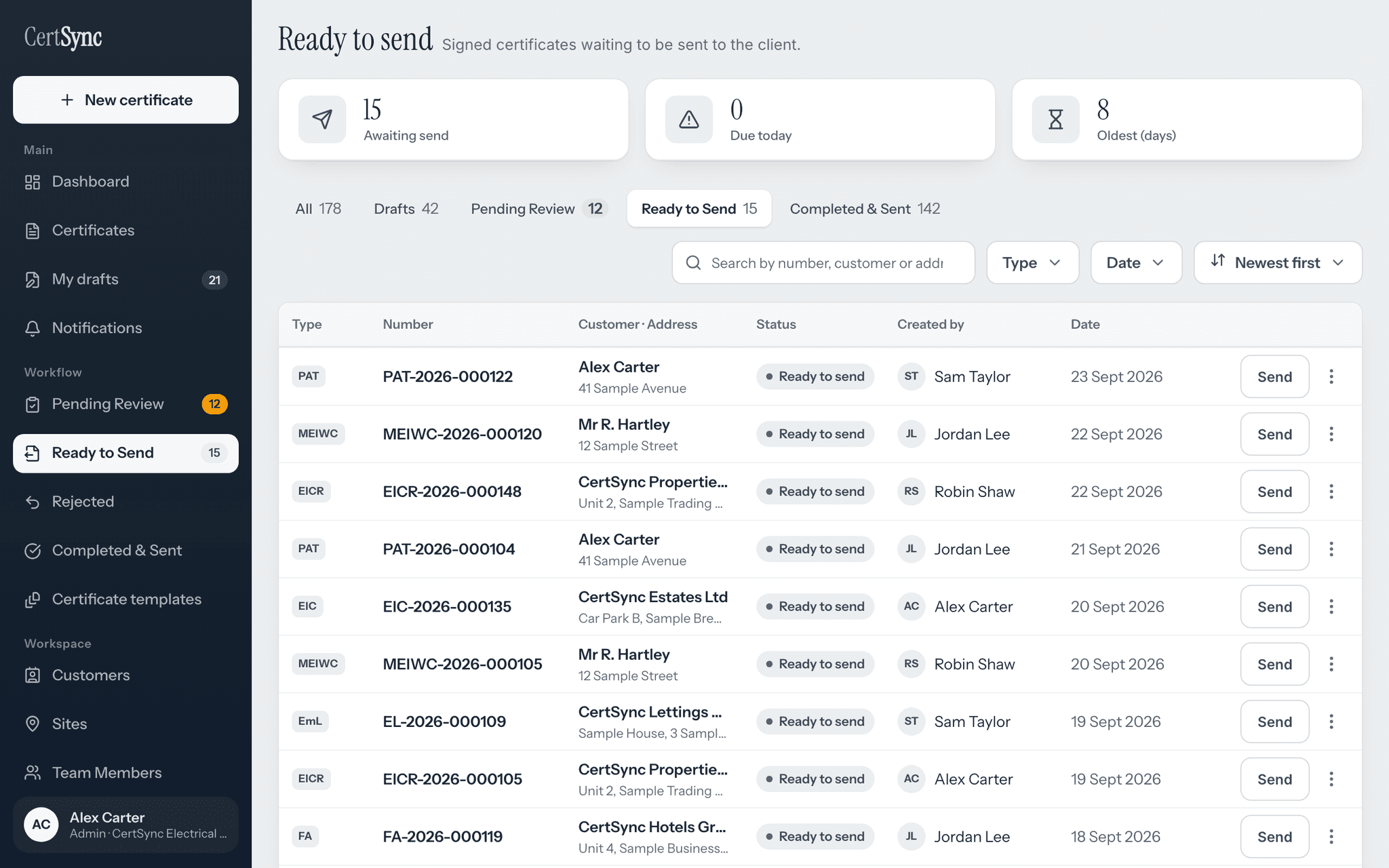This screenshot has height=868, width=1389.
Task: Go to My drafts
Action: tap(125, 279)
